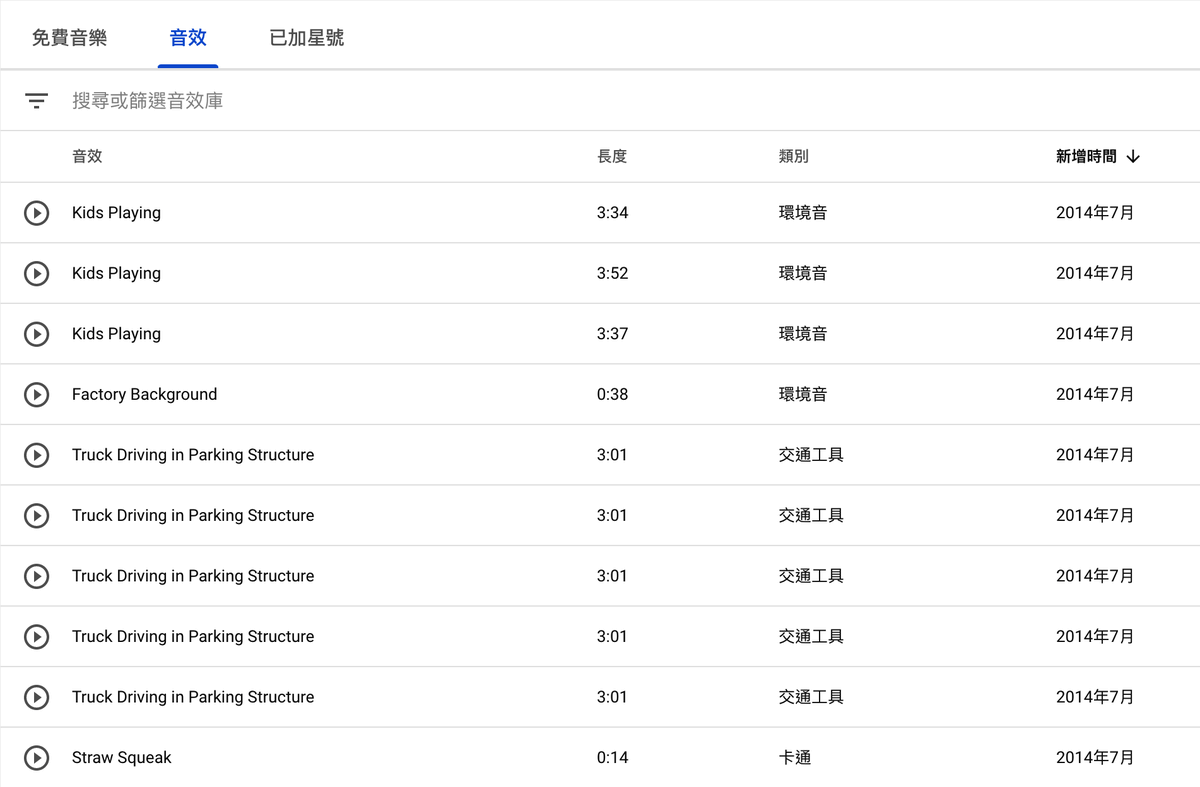Viewport: 1200px width, 787px height.
Task: Sort by the 類別 column header
Action: point(793,156)
